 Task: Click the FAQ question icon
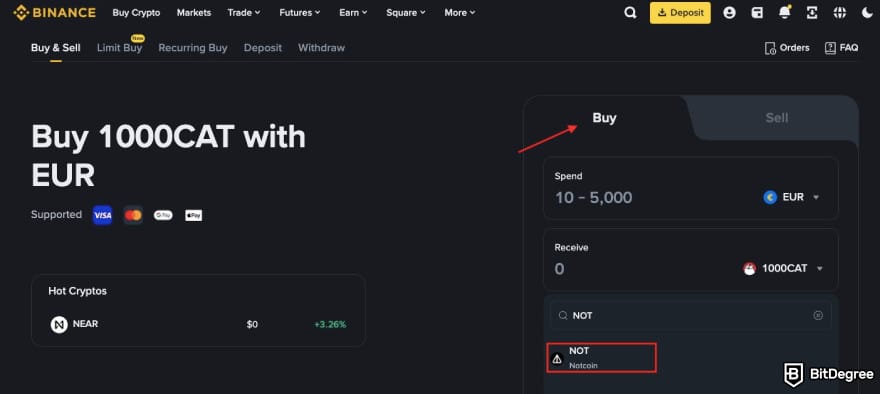pos(830,48)
